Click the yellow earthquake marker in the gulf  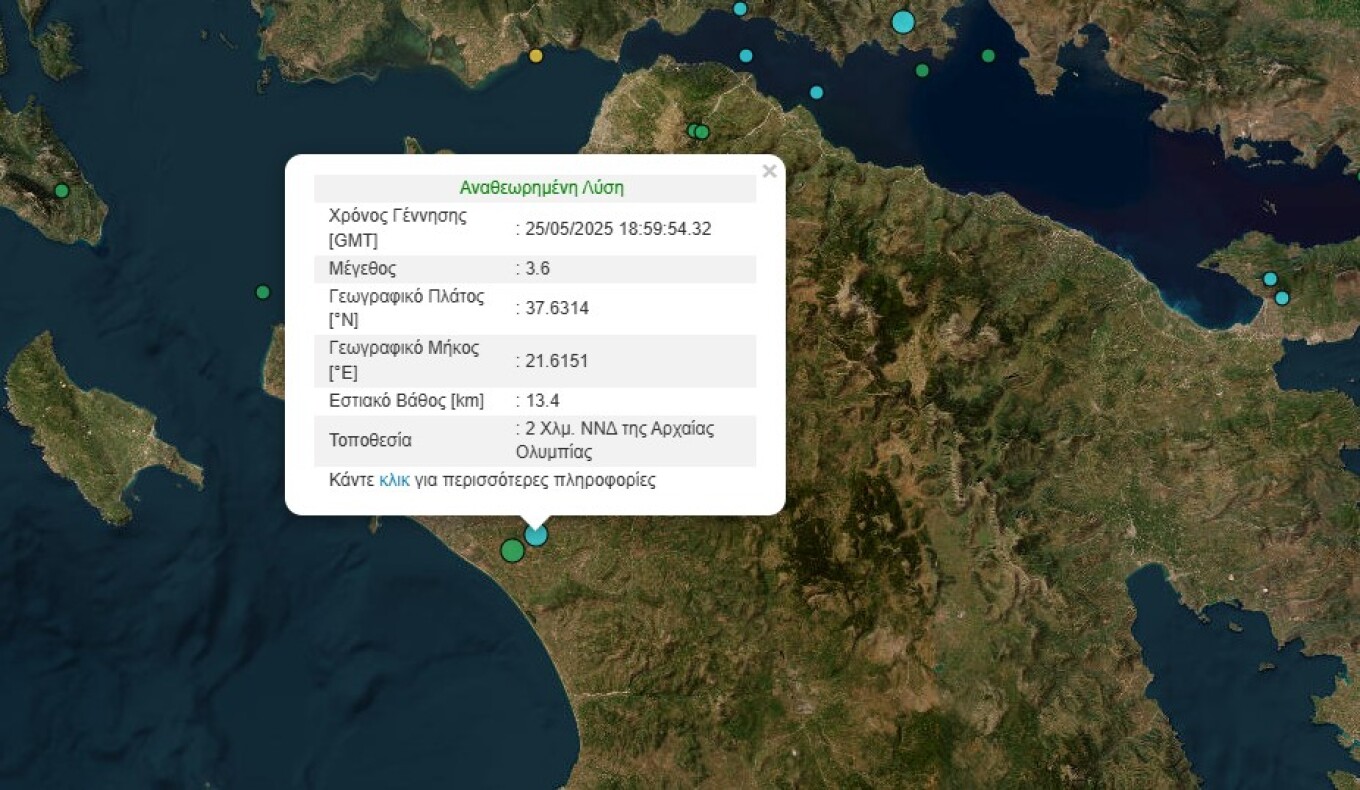tap(536, 57)
